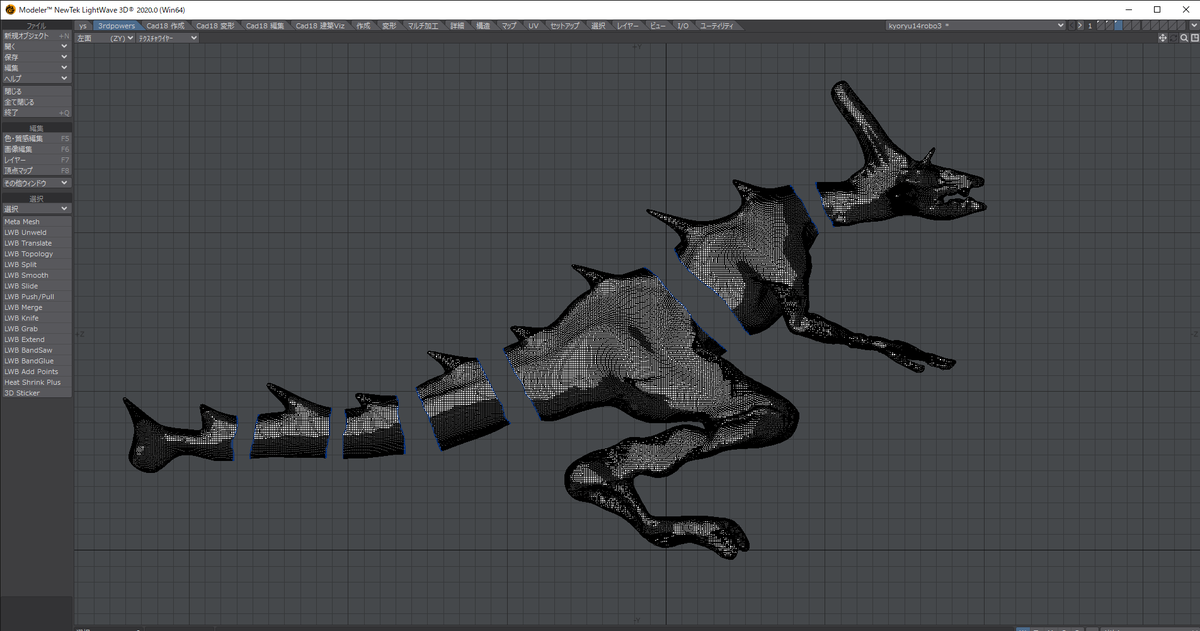1200x631 pixels.
Task: Select the Meta Mesh tool
Action: click(36, 222)
